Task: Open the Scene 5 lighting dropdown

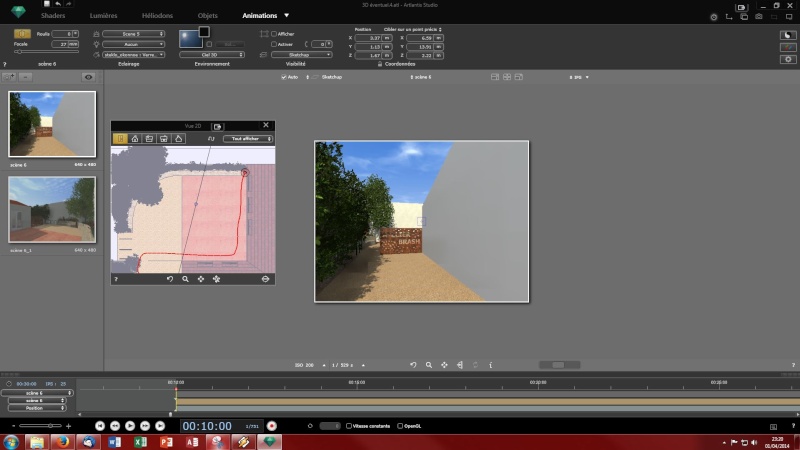Action: point(134,34)
